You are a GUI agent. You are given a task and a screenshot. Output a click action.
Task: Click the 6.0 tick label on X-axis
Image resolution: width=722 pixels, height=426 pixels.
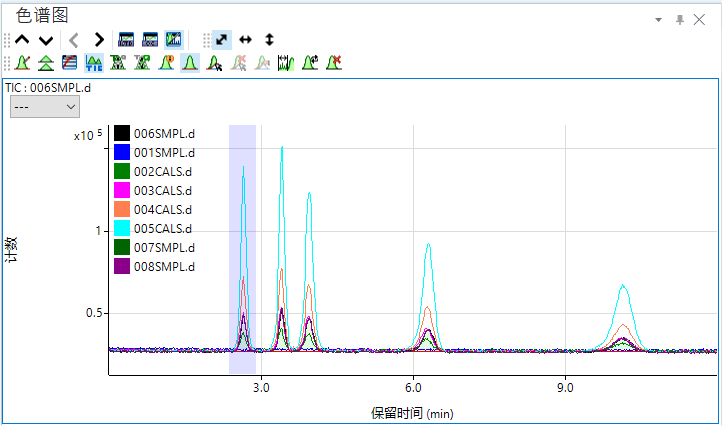click(413, 388)
